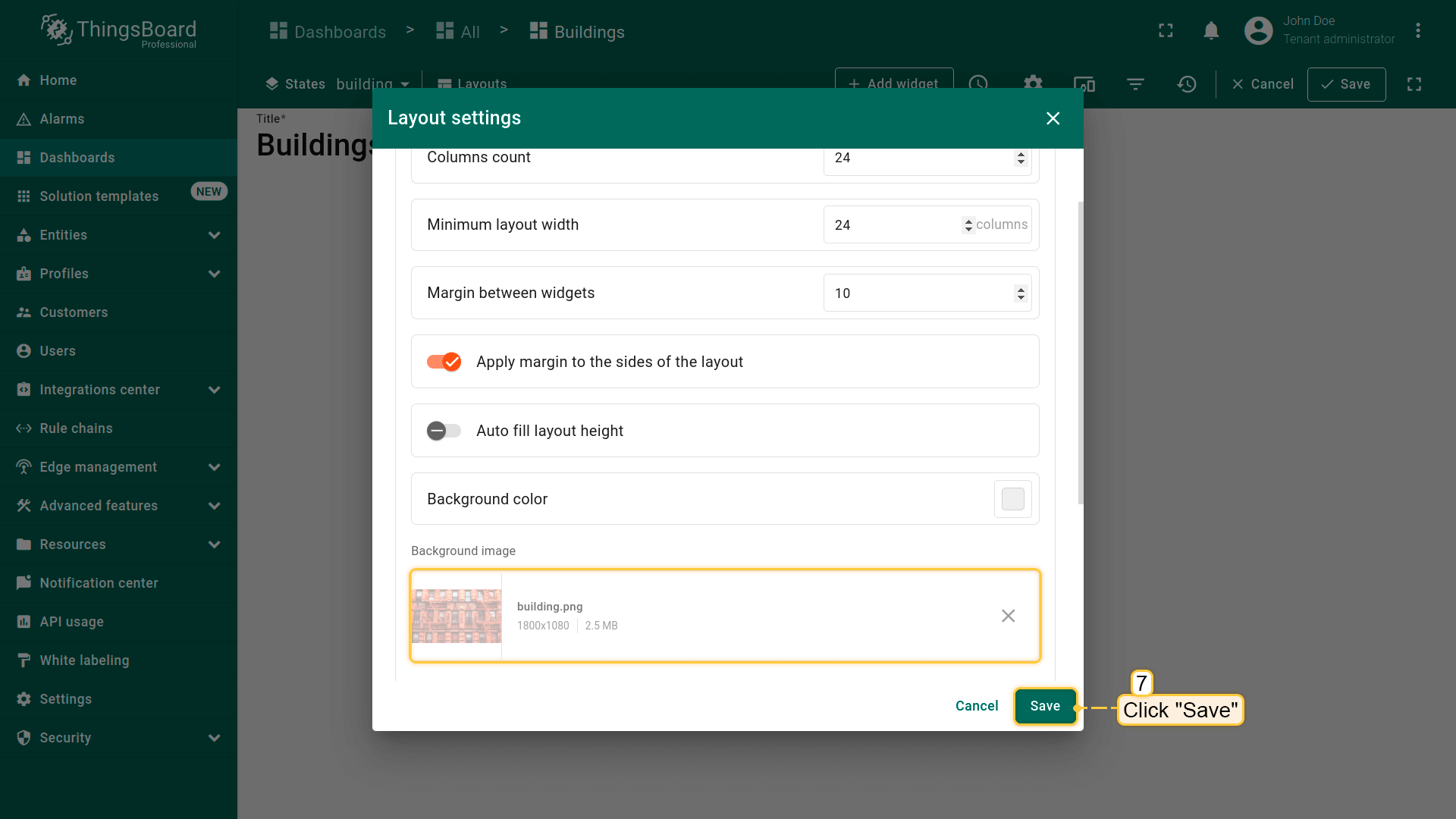Enable Auto fill layout height toggle
Screen dimensions: 1456x819
(x=444, y=431)
